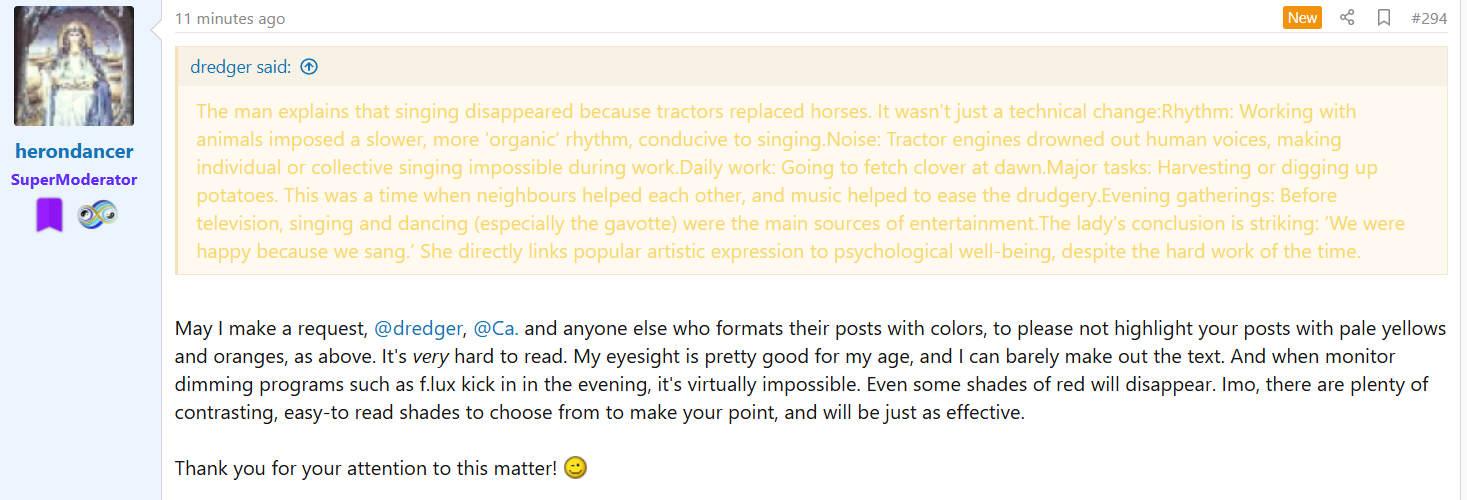
Task: Bookmark this post with the bookmark icon
Action: click(1384, 18)
